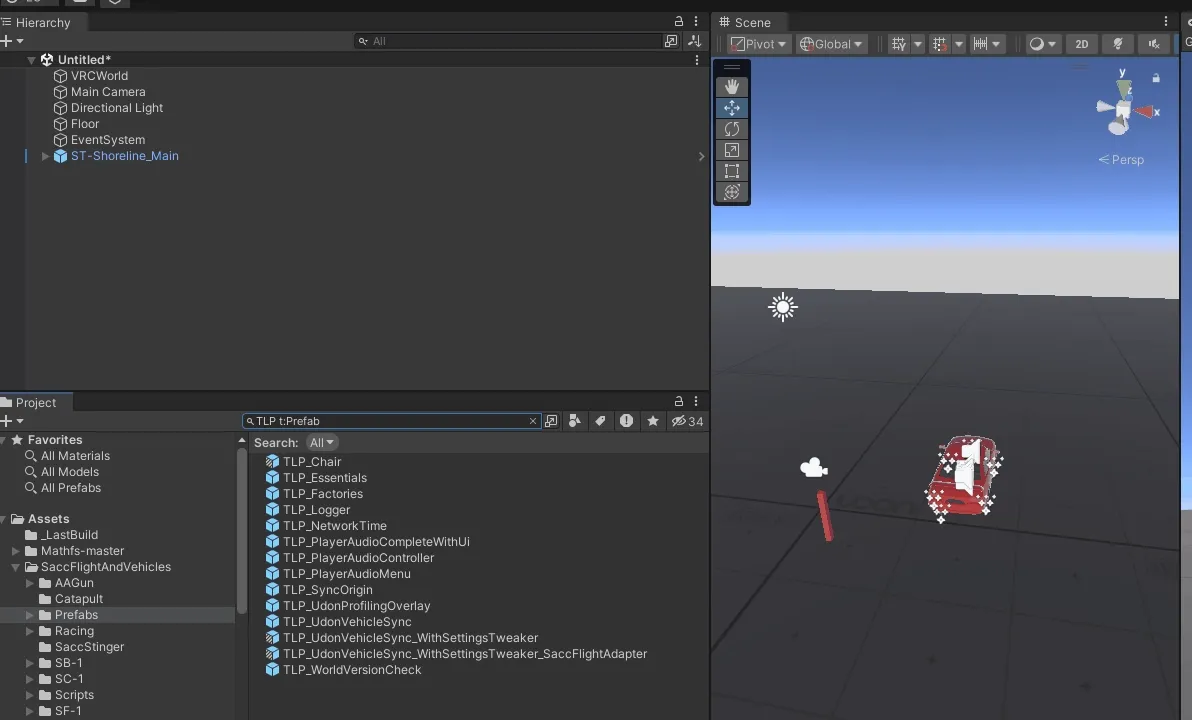The image size is (1192, 720).
Task: Toggle the Hierarchy panel lock
Action: tap(679, 22)
